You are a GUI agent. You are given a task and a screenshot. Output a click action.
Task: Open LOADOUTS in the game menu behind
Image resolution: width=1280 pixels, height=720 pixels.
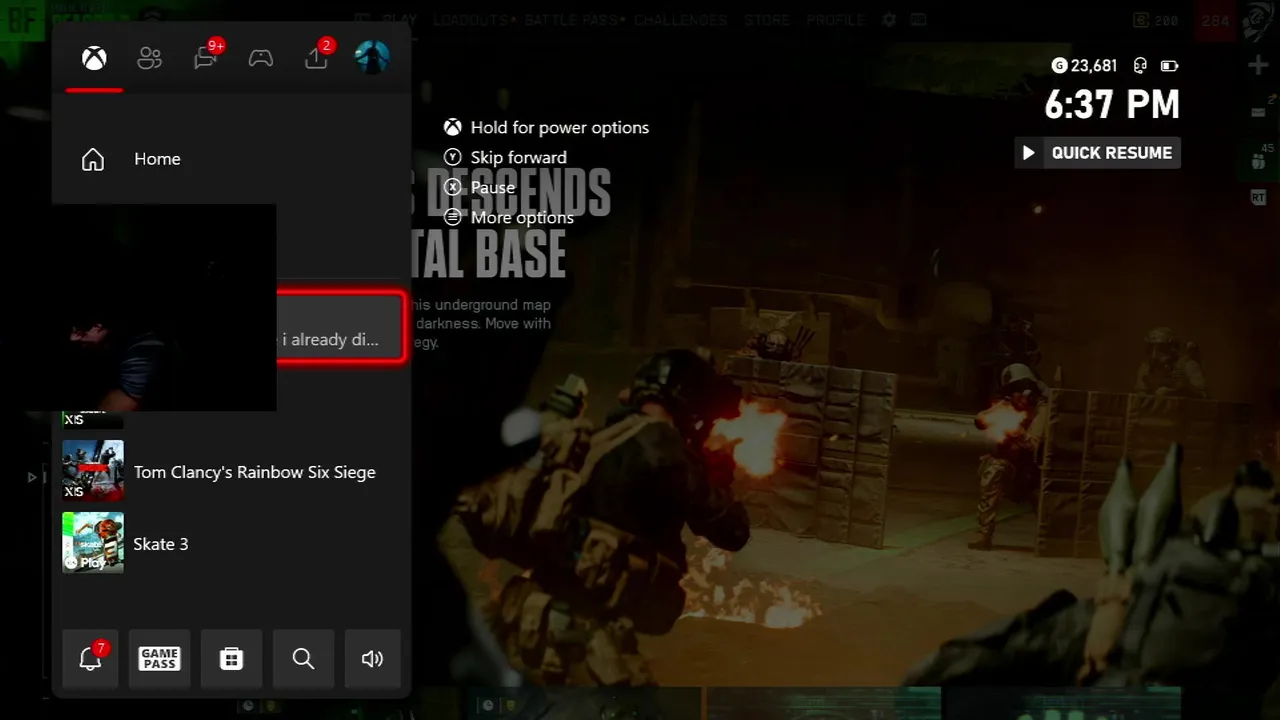click(472, 20)
